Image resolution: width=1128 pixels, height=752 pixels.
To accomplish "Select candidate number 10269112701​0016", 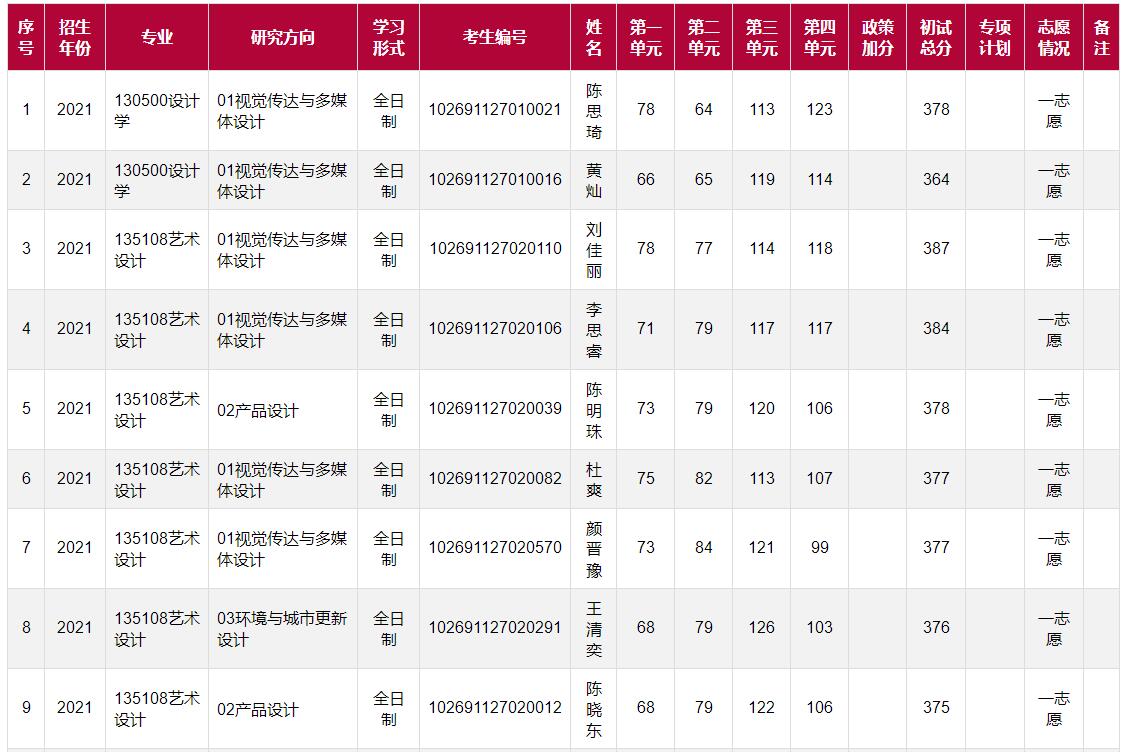I will click(495, 180).
